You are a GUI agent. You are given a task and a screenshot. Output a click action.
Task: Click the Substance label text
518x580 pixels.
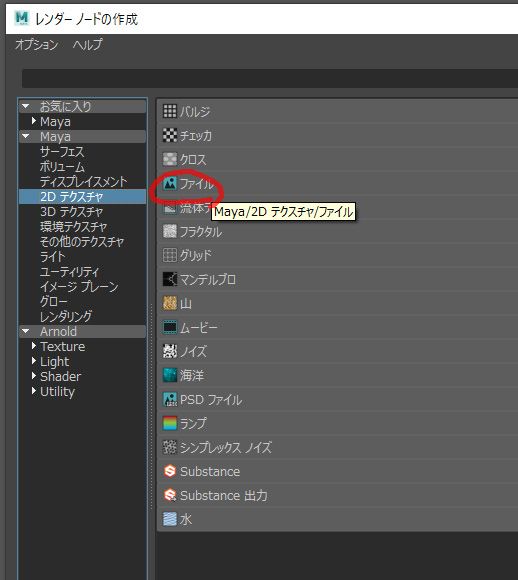point(210,471)
